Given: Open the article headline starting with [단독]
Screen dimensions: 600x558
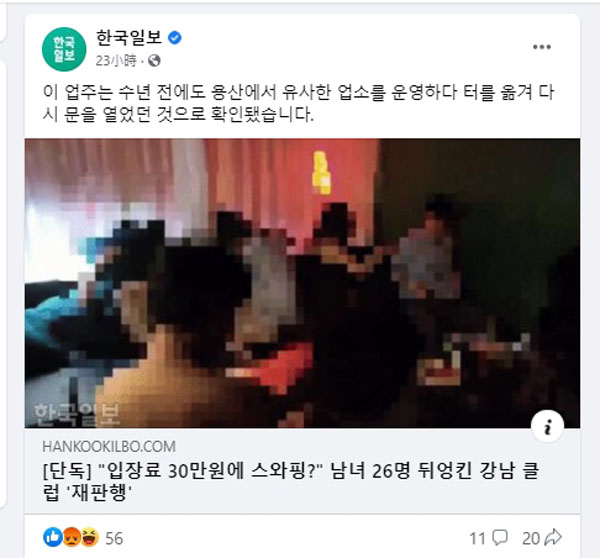Looking at the screenshot, I should tap(291, 481).
